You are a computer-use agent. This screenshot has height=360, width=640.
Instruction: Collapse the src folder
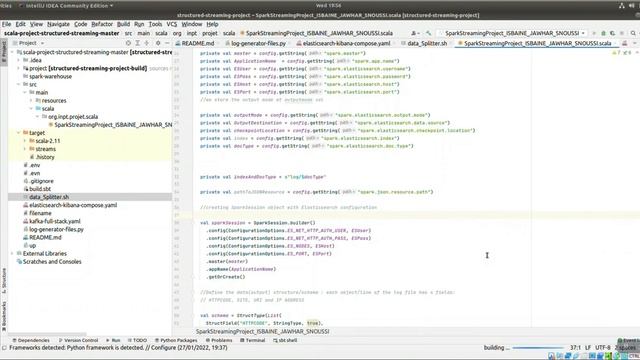point(18,84)
